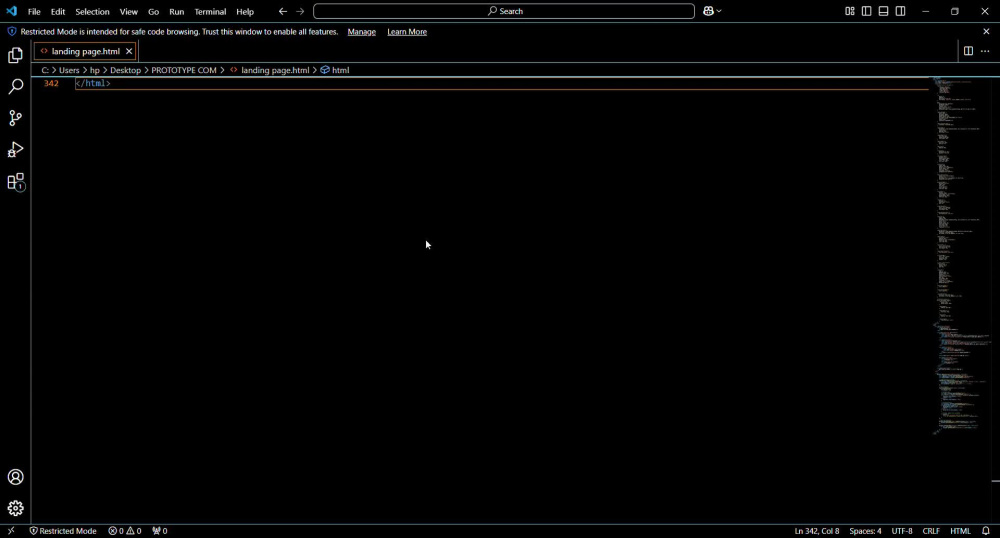Viewport: 1000px width, 538px height.
Task: Go back with the left arrow
Action: (x=283, y=11)
